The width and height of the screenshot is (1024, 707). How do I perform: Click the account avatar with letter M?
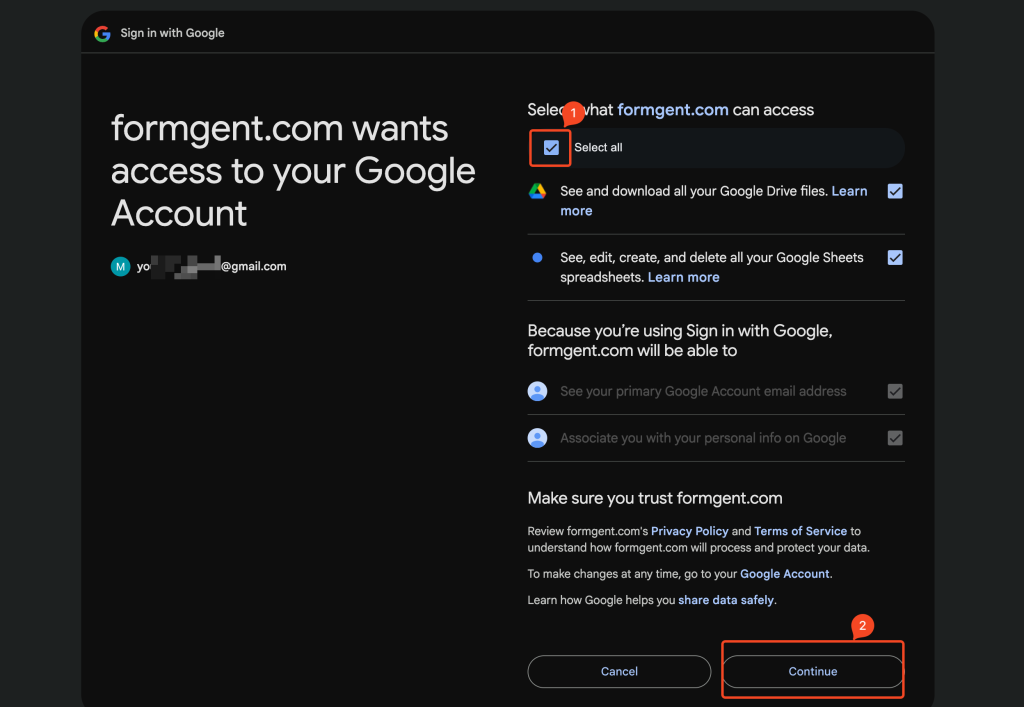click(120, 266)
